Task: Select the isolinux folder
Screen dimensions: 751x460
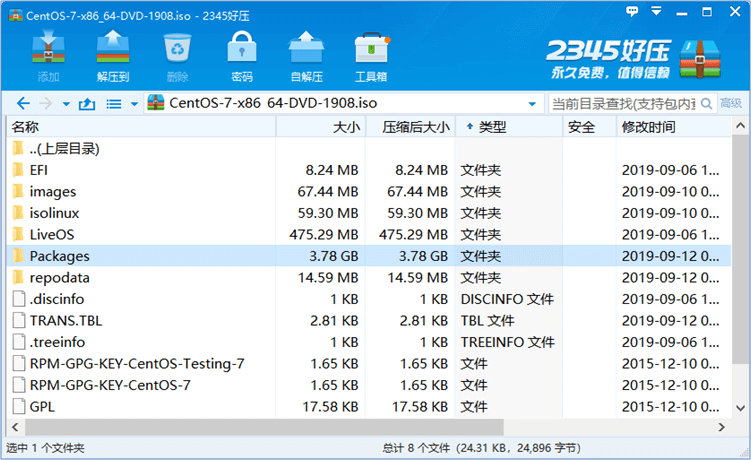Action: pos(369,213)
